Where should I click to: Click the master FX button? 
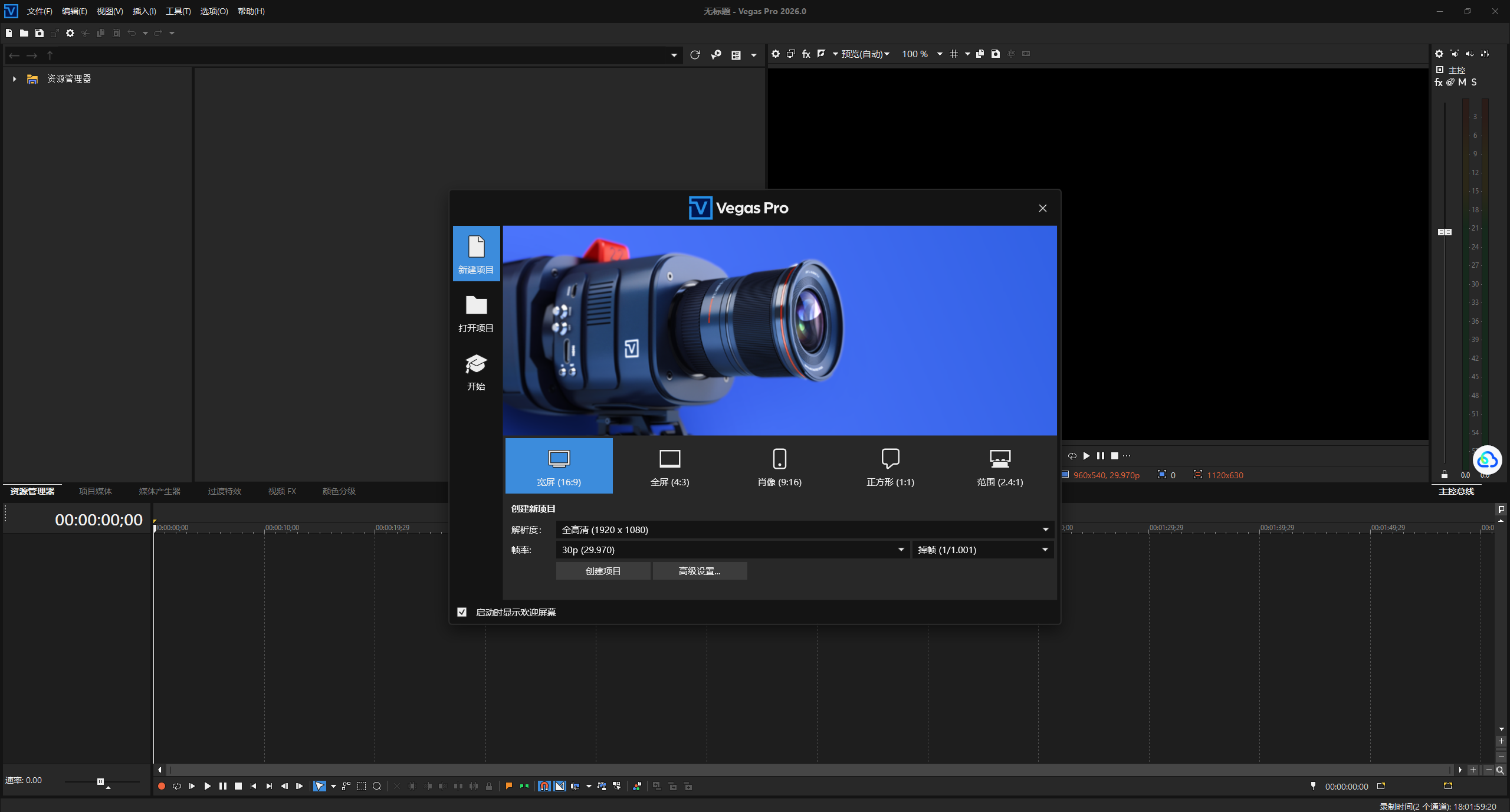click(1439, 83)
